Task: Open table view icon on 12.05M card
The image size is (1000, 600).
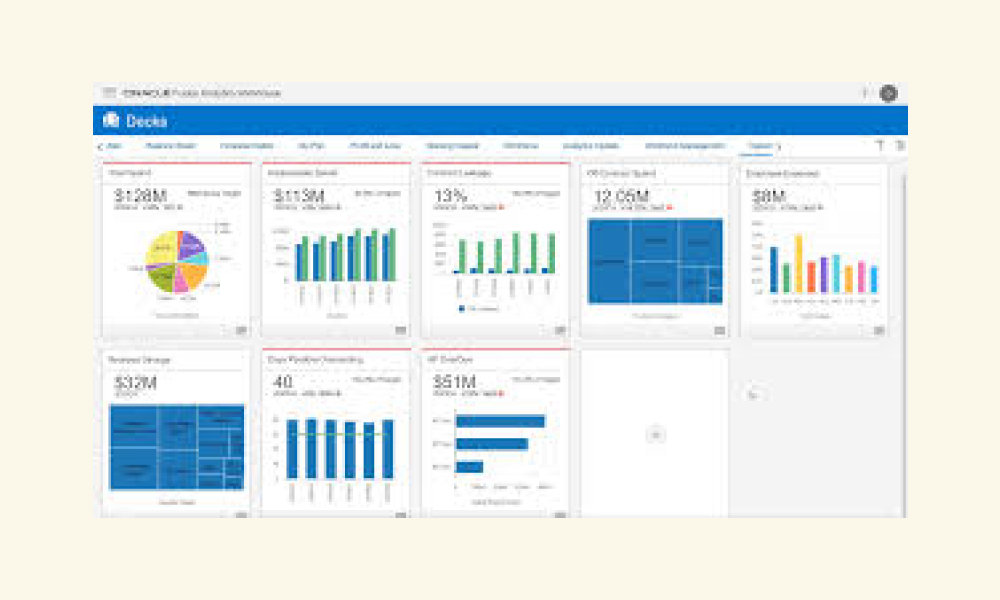Action: tap(719, 330)
